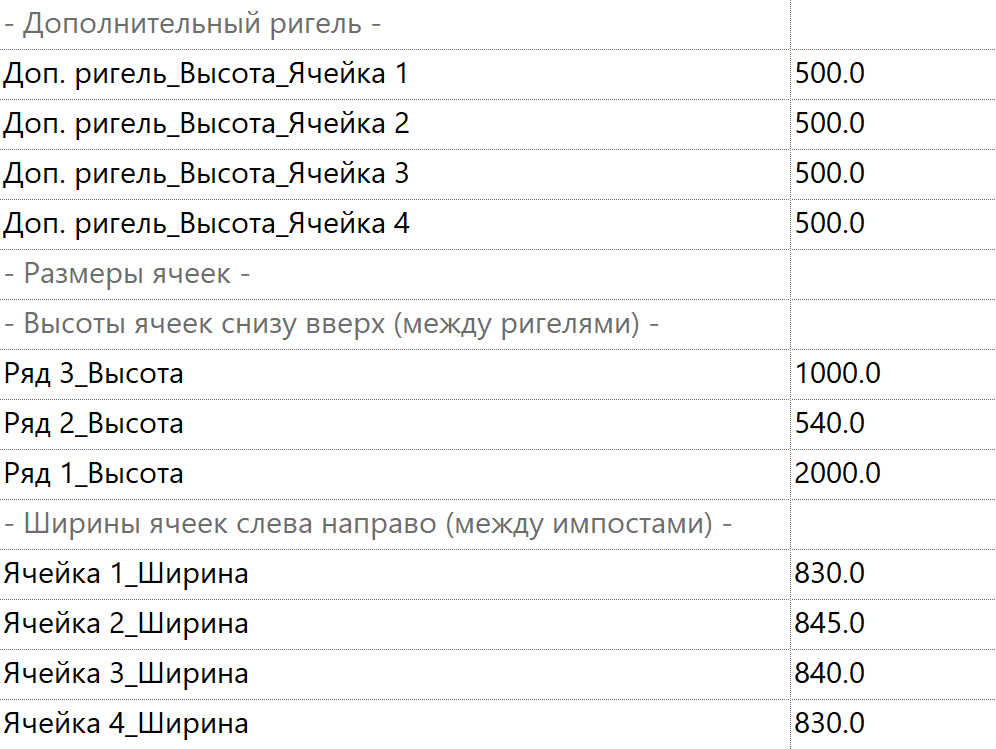Edit value of Доп. ригель_Высота_Ячейка 3
The width and height of the screenshot is (996, 749).
[x=892, y=175]
